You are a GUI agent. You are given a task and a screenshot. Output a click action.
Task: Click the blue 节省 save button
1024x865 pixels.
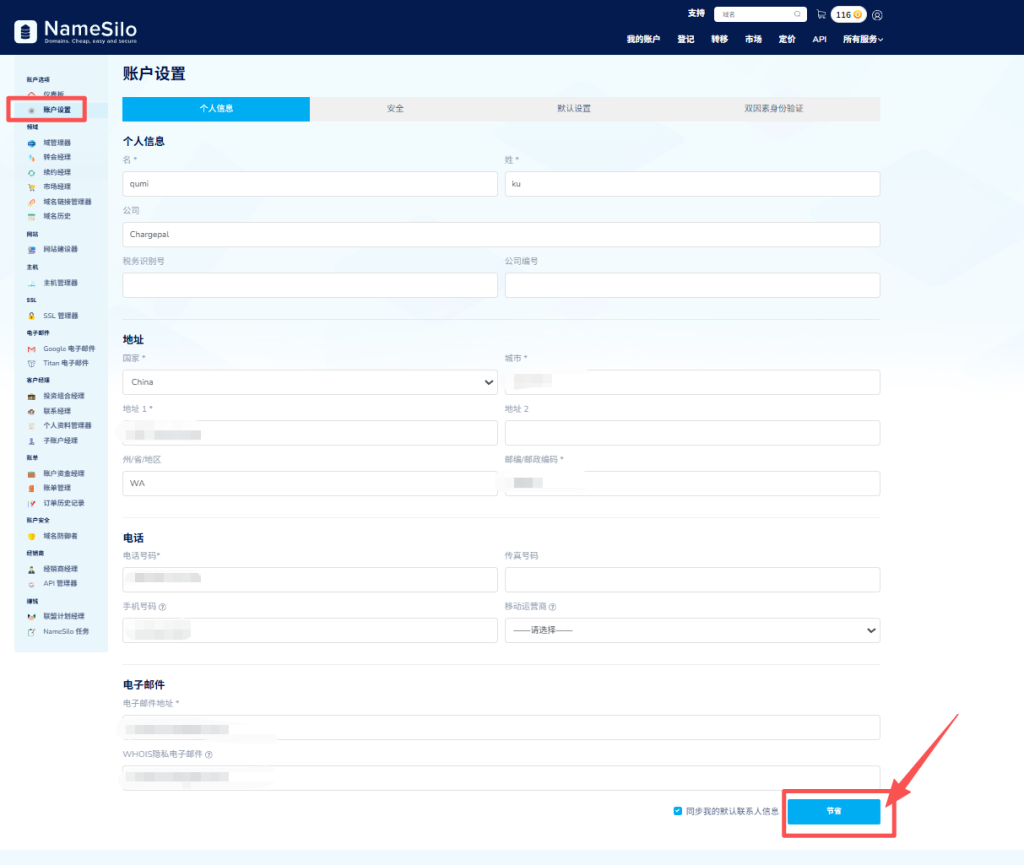click(833, 811)
